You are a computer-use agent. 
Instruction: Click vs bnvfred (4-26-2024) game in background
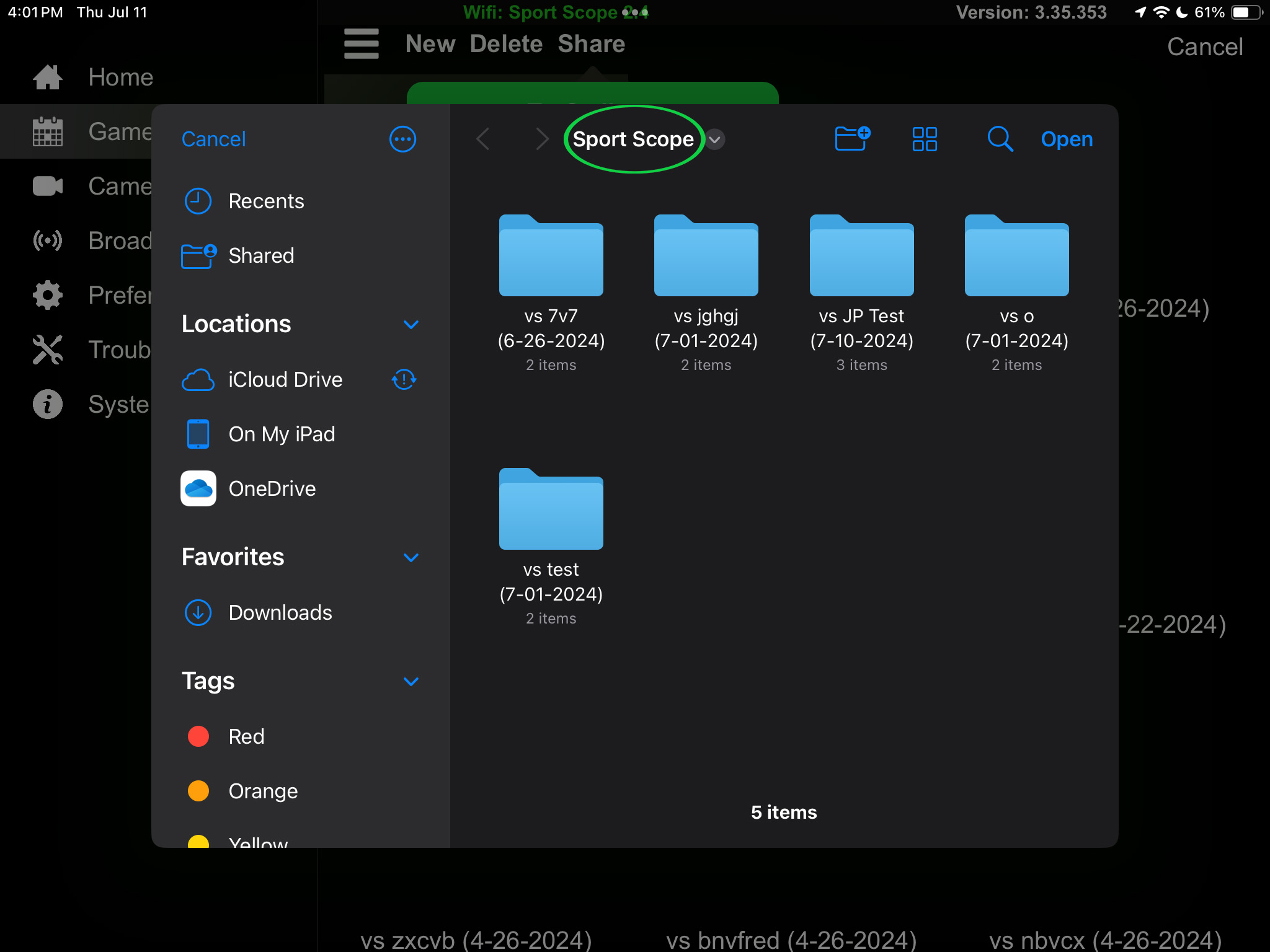point(791,940)
